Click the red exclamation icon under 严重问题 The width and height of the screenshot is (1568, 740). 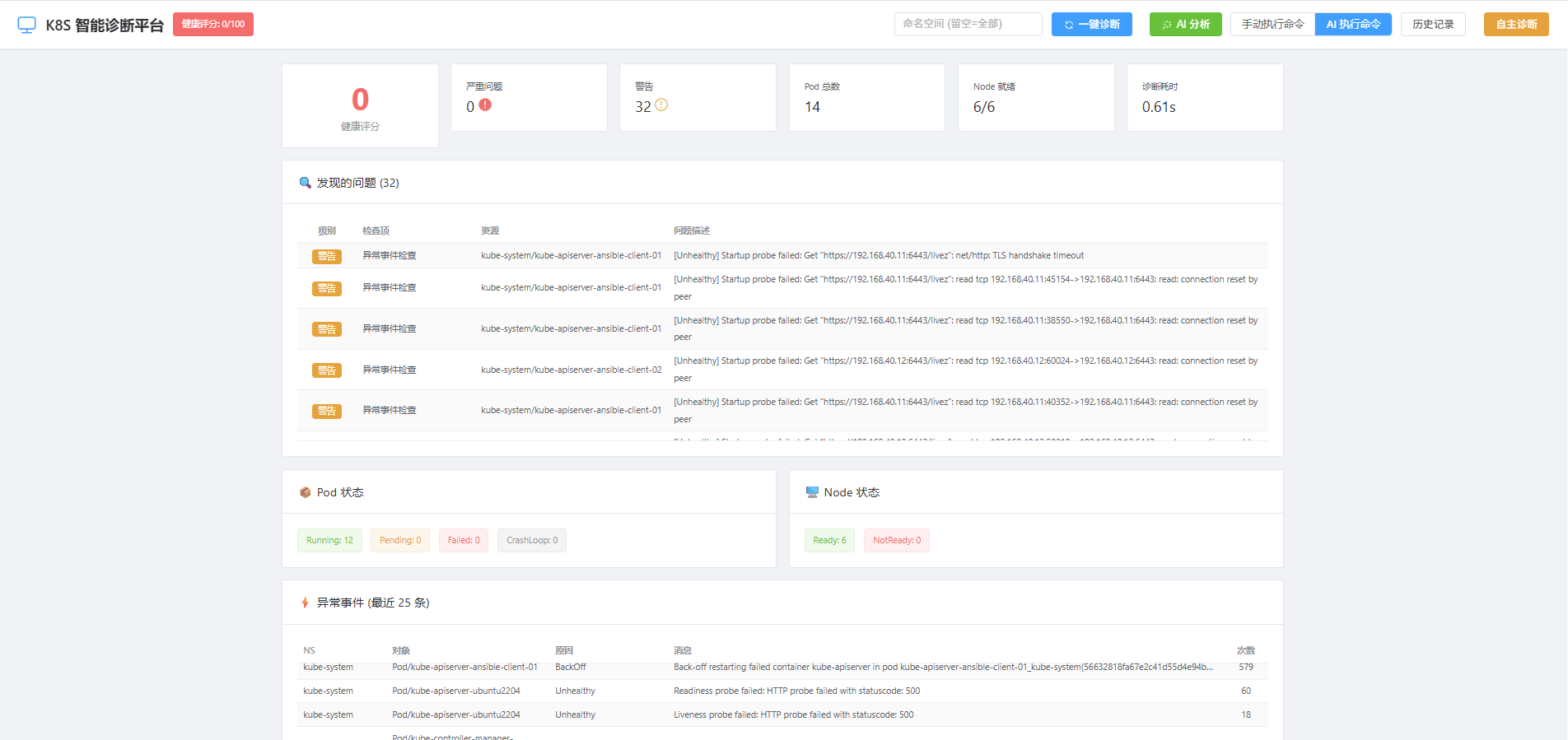click(x=485, y=105)
